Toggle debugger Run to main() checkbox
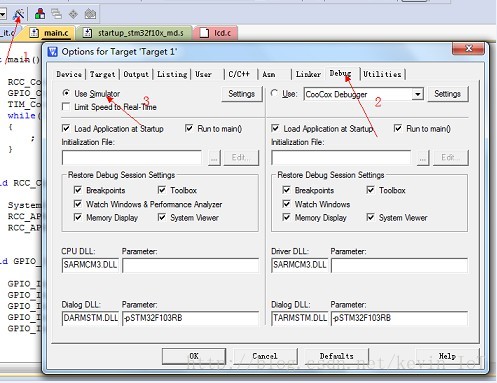 (398, 128)
